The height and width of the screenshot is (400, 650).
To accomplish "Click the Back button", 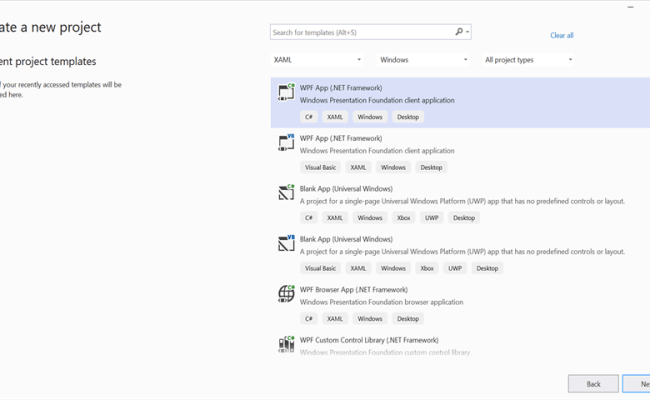I will click(x=593, y=384).
